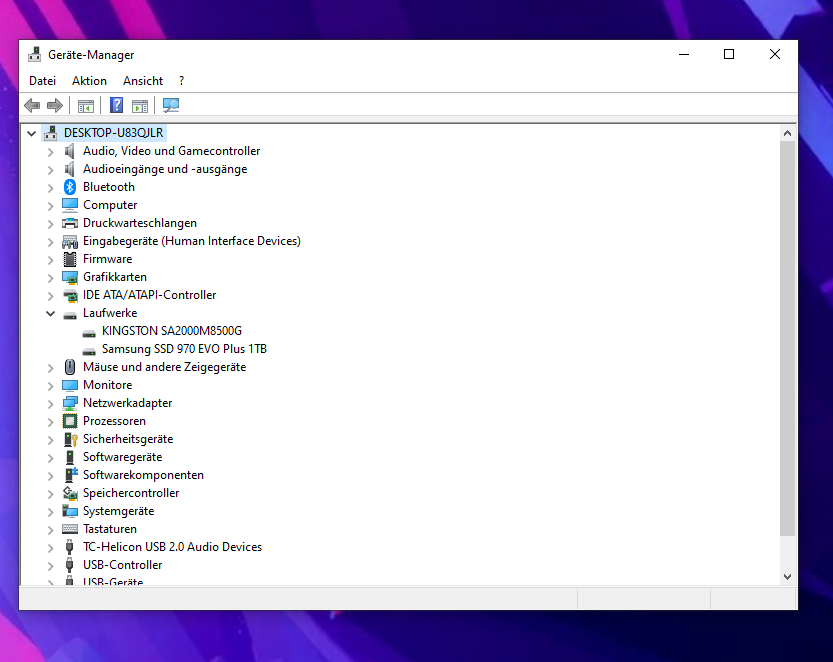This screenshot has height=662, width=833.
Task: Select the Softwaregeräte row
Action: (122, 457)
